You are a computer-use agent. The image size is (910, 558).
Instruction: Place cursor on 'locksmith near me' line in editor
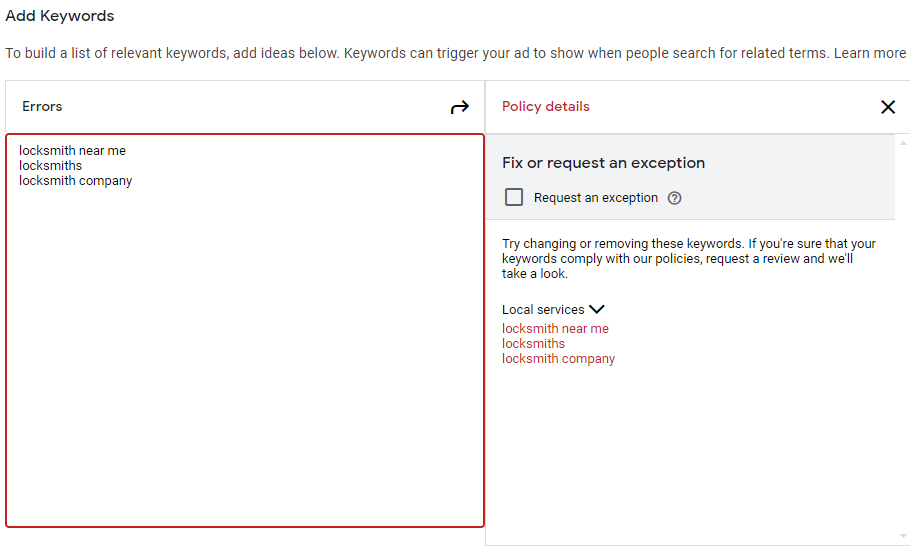[x=72, y=150]
